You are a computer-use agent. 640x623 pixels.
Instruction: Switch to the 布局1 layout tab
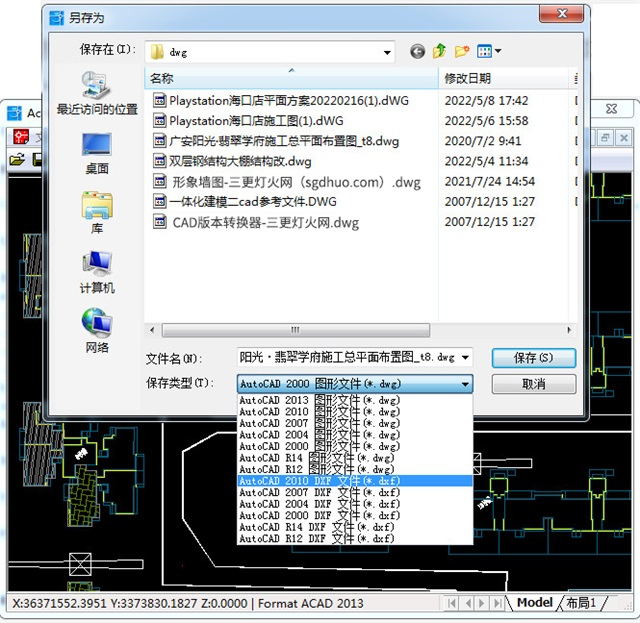point(581,603)
